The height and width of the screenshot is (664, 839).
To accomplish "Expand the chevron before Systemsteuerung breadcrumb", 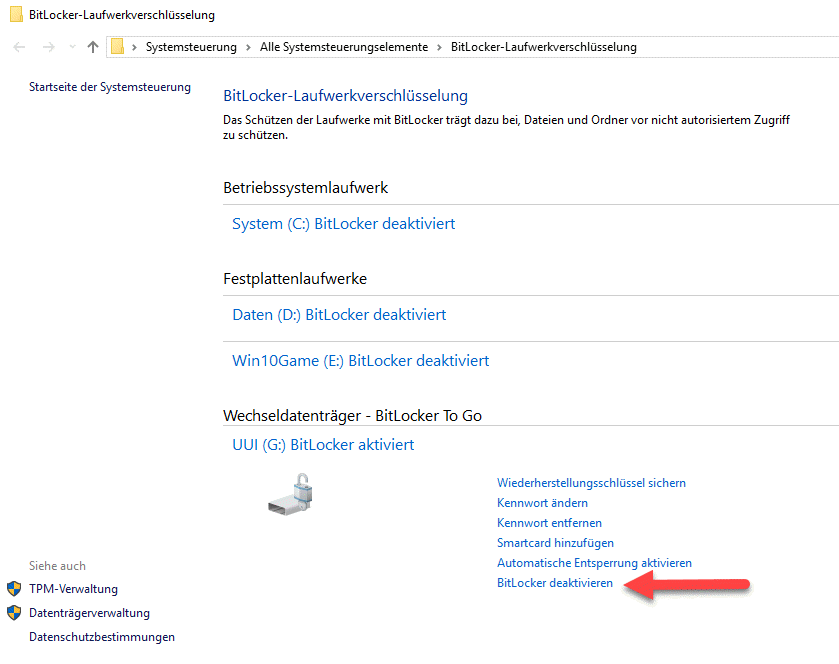I will pyautogui.click(x=135, y=47).
